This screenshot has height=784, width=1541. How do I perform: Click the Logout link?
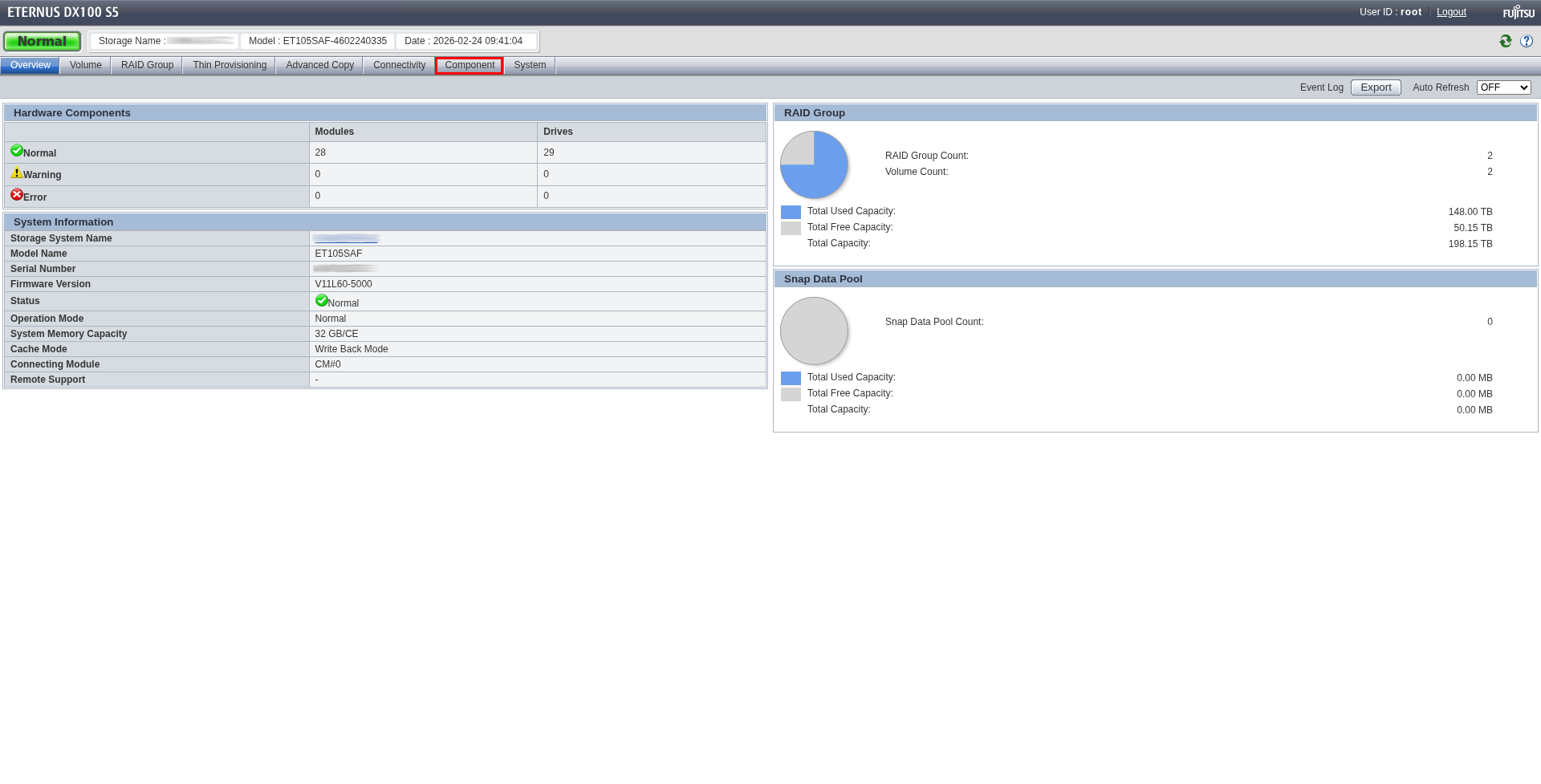(1451, 12)
